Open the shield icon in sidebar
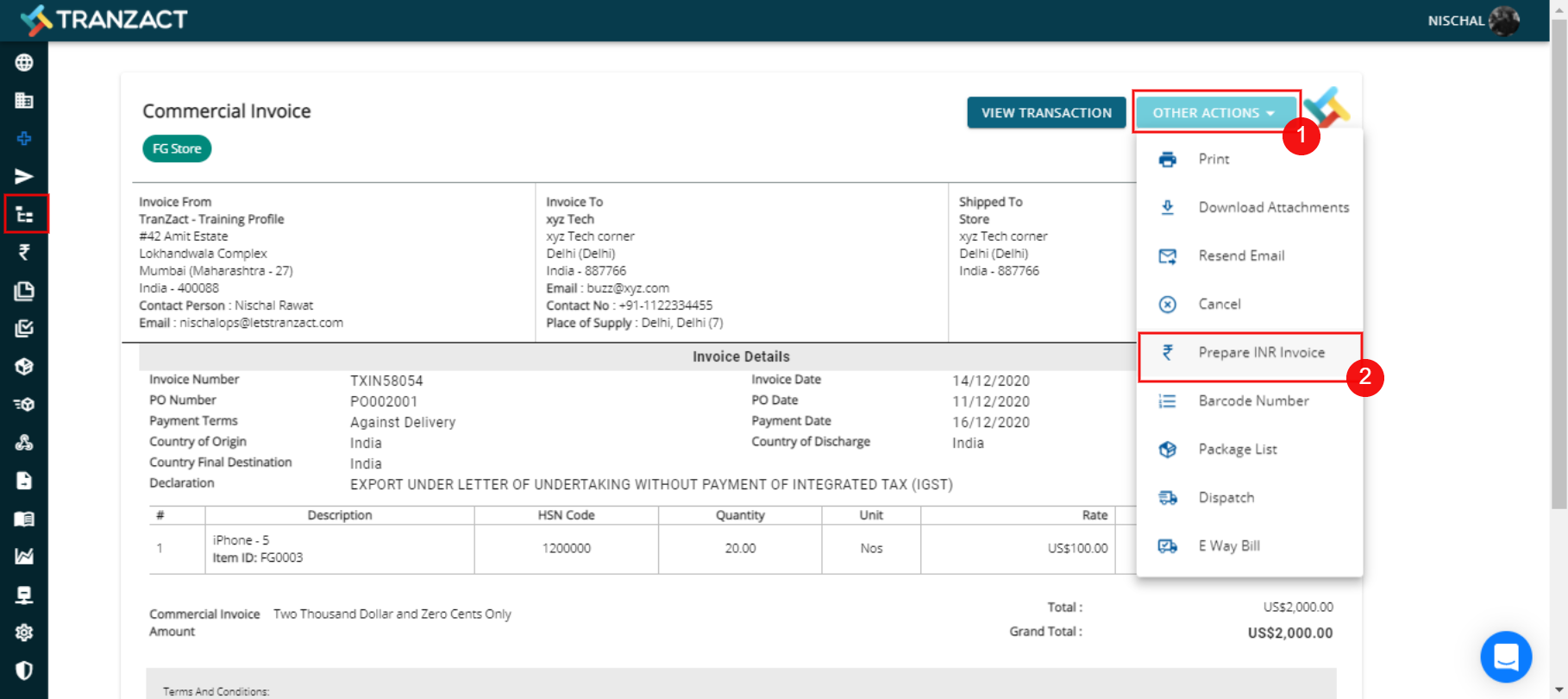The width and height of the screenshot is (1568, 699). (x=24, y=671)
